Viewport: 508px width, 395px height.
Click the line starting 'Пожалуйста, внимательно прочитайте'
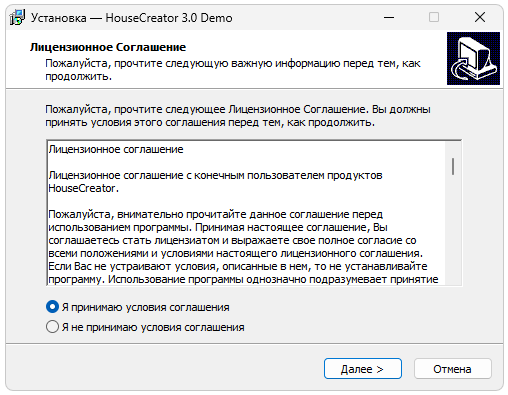(216, 214)
